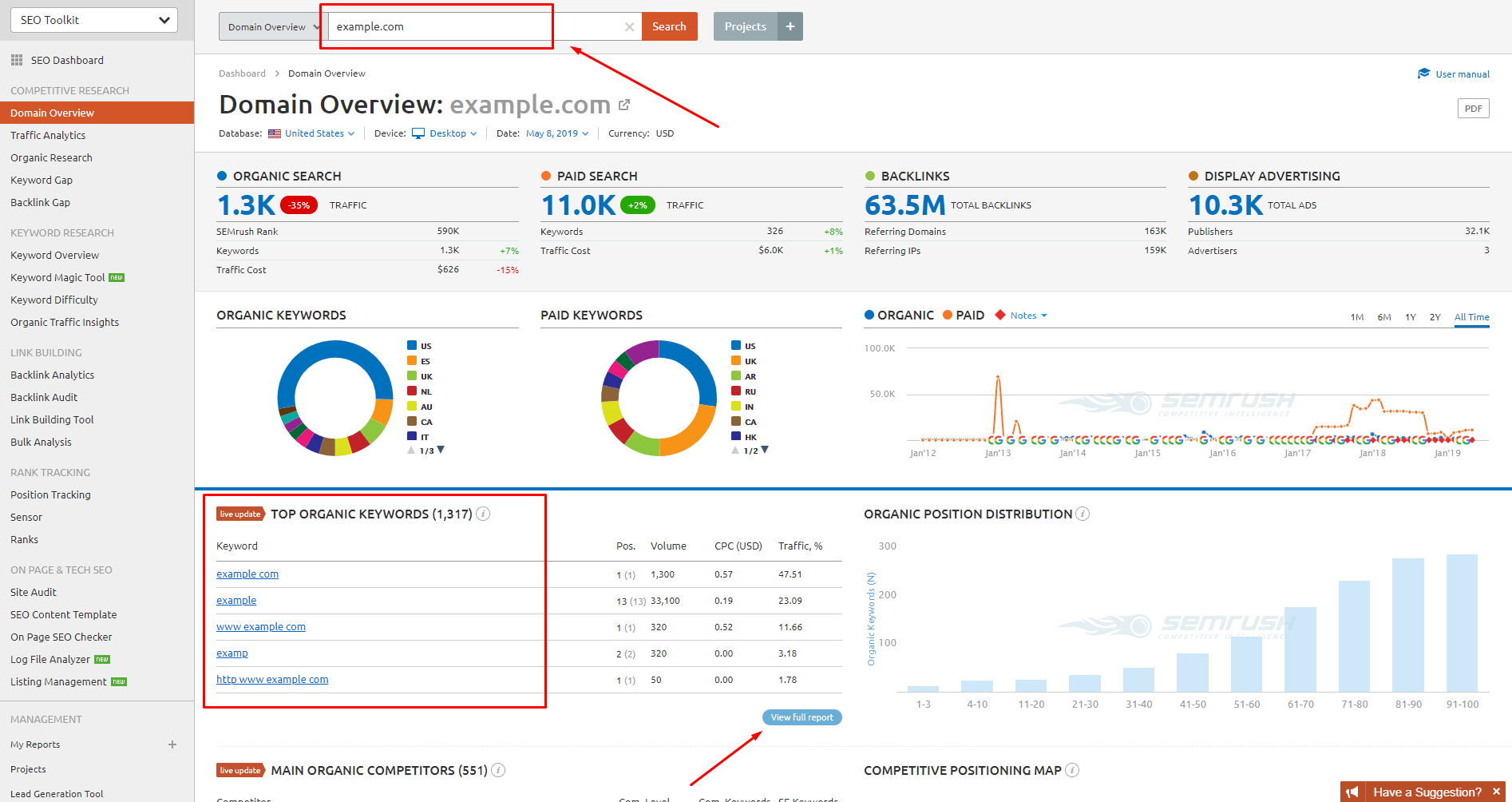Open the SEO Toolkit dropdown
Viewport: 1512px width, 802px height.
click(x=94, y=20)
